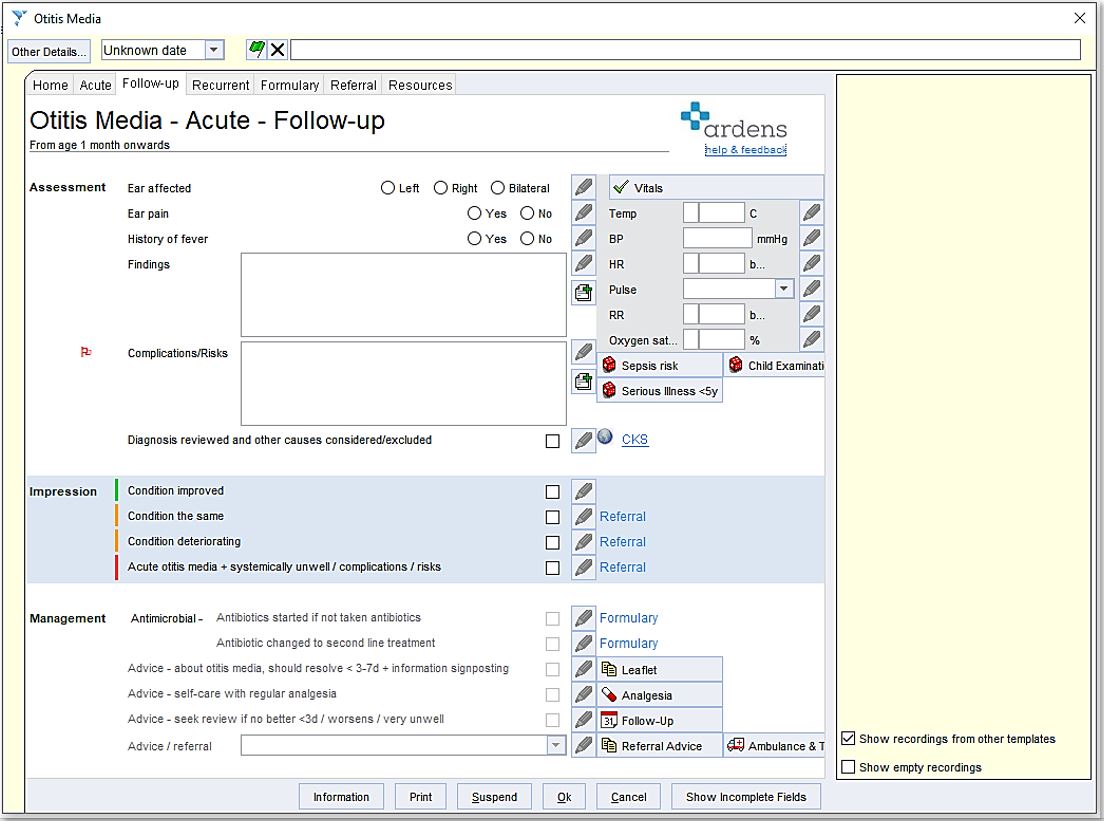The width and height of the screenshot is (1104, 821).
Task: Click pencil icon for HR field
Action: 811,263
